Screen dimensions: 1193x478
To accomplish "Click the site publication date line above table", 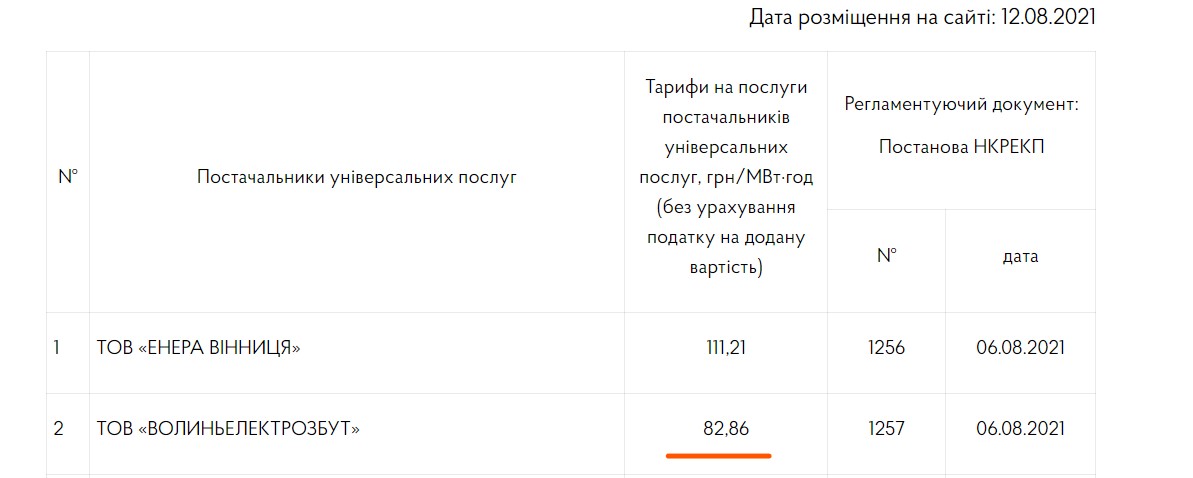I will [x=920, y=18].
